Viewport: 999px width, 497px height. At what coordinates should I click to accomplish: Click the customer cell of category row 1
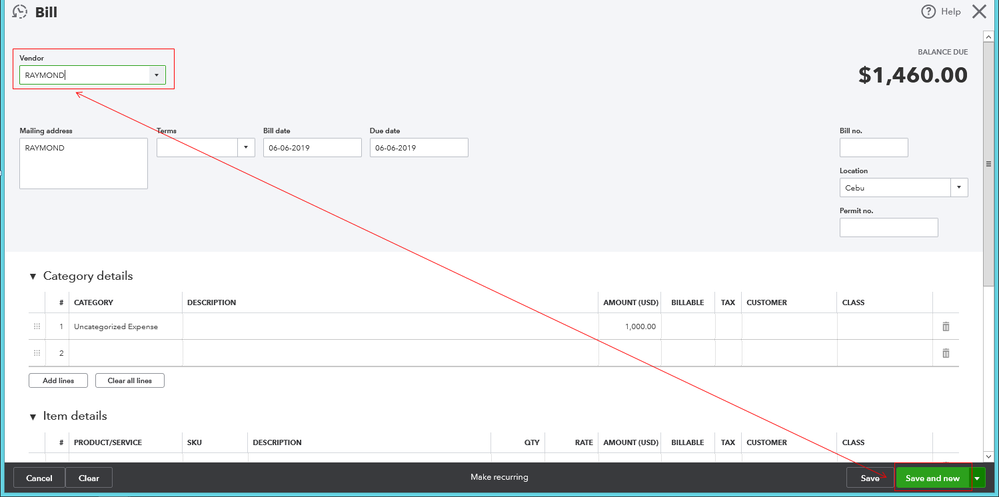789,326
